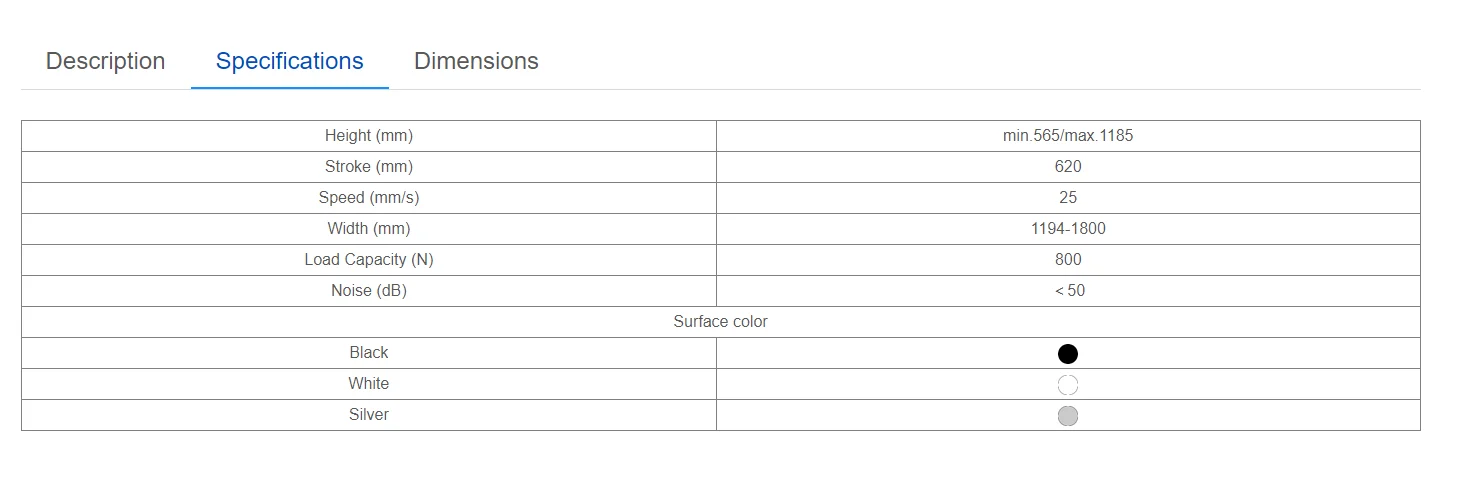Pick the white color swatch circle

tap(1068, 385)
